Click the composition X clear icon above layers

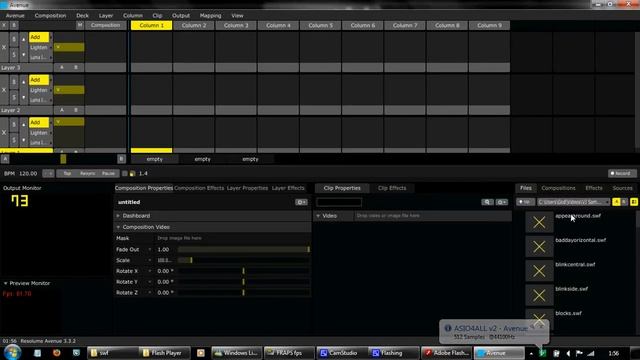click(4, 25)
